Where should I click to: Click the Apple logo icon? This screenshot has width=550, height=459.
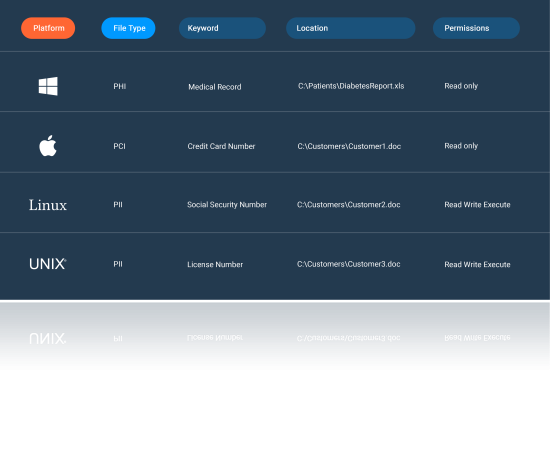(x=48, y=146)
